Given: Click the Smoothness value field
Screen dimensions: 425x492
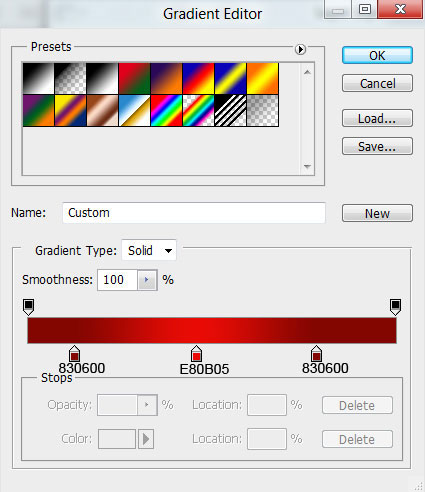Looking at the screenshot, I should coord(117,280).
